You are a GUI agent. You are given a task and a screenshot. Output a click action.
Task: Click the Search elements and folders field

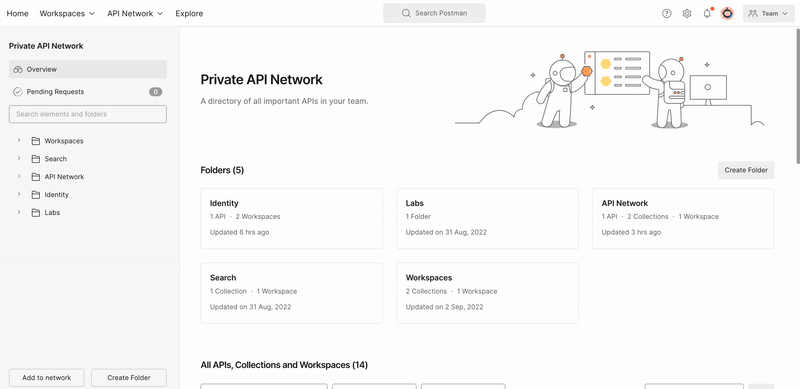(88, 114)
